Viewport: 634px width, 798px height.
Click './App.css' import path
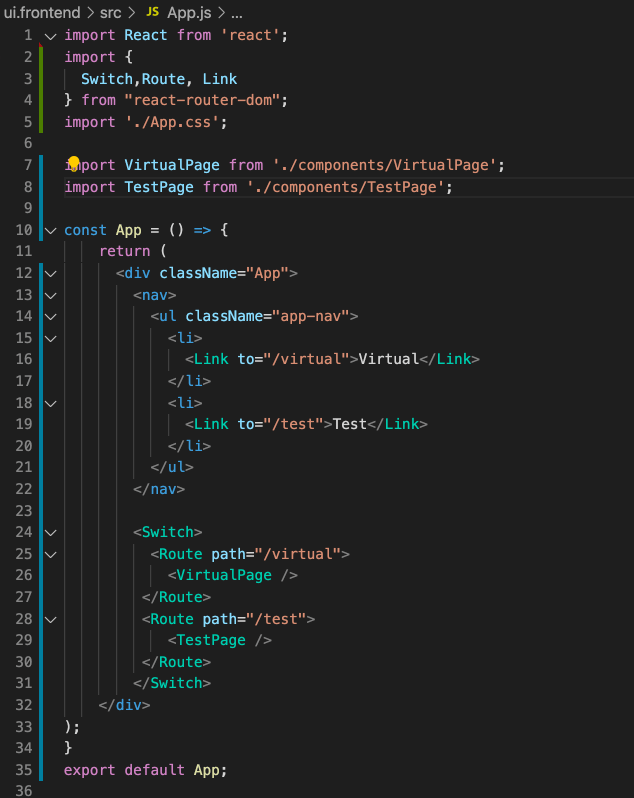pyautogui.click(x=172, y=122)
